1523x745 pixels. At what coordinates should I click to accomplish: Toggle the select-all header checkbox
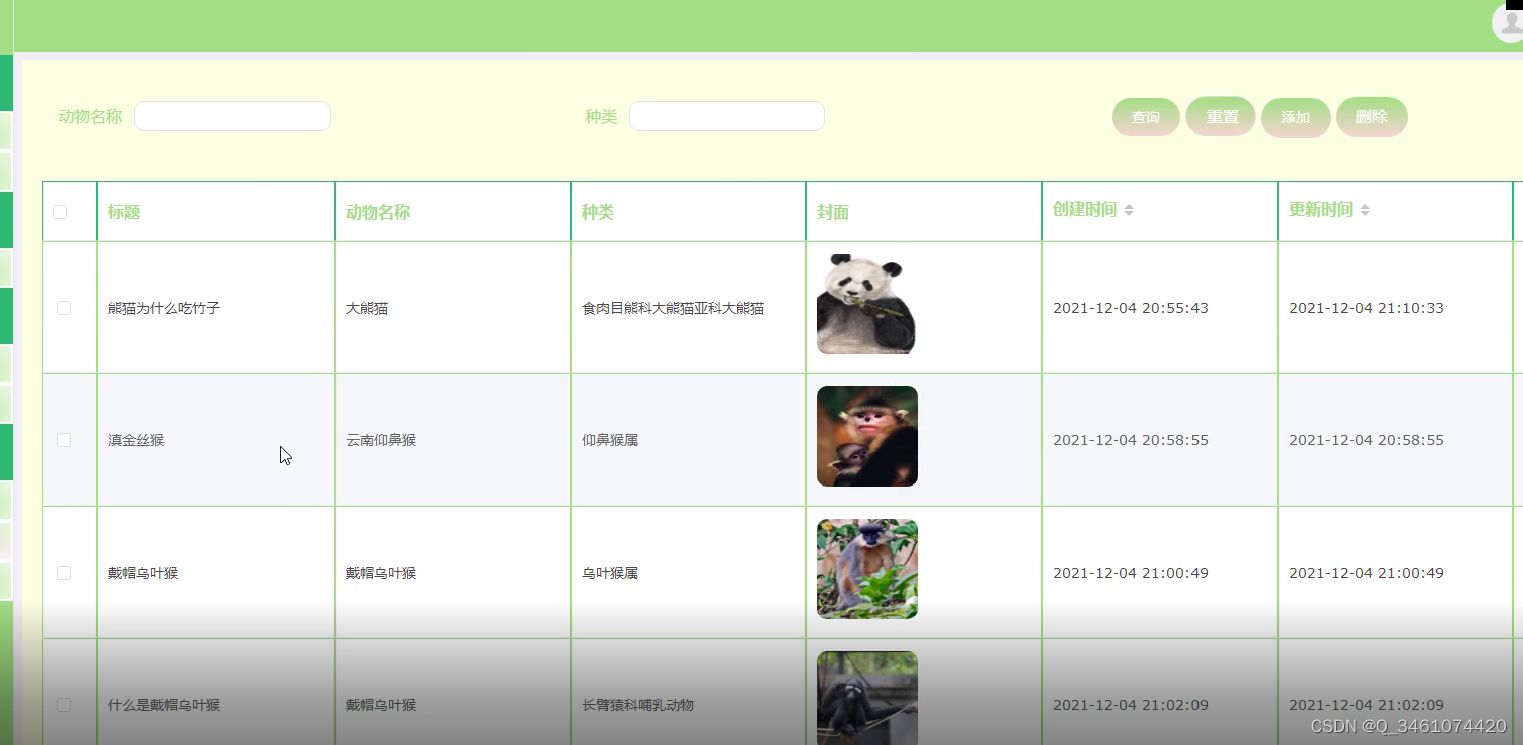point(60,212)
